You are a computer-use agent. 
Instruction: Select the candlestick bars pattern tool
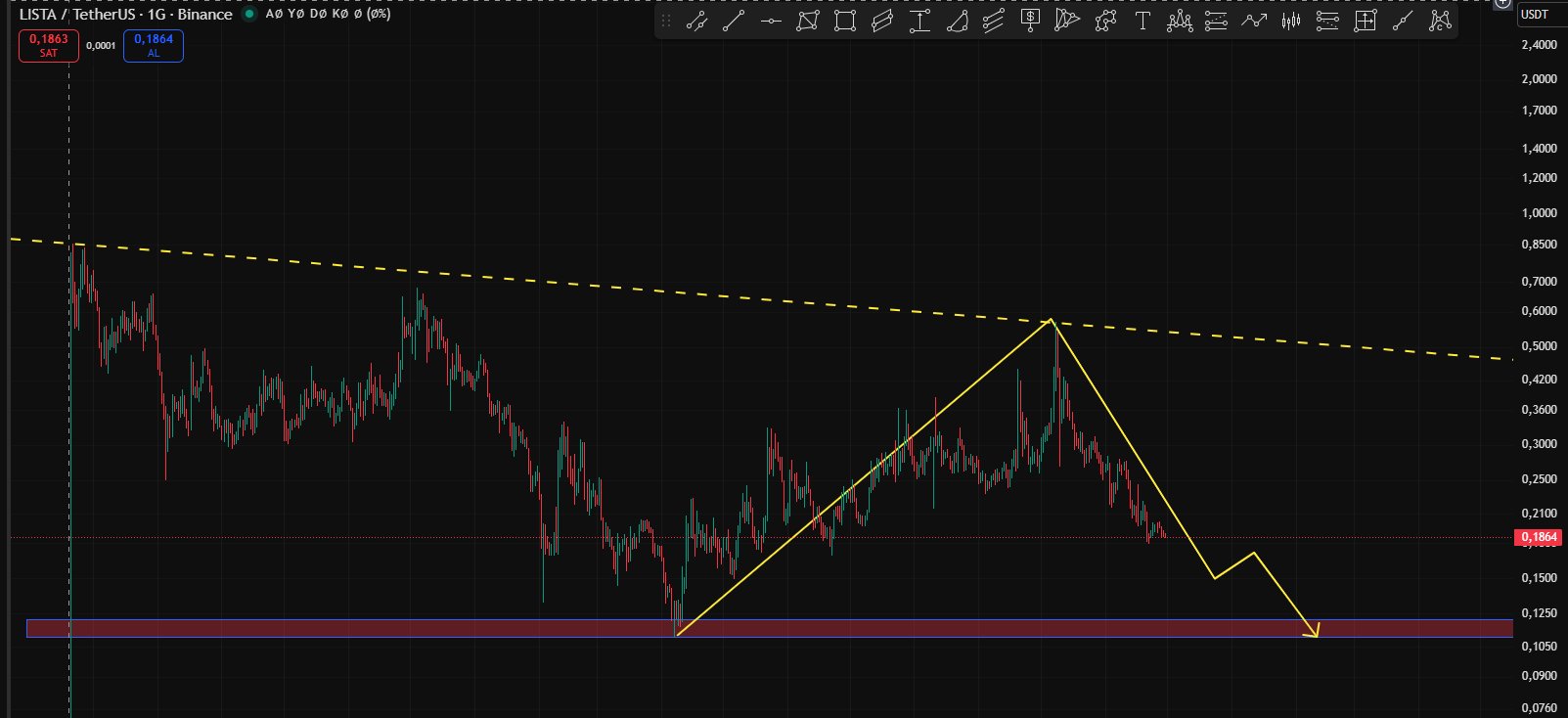1291,22
